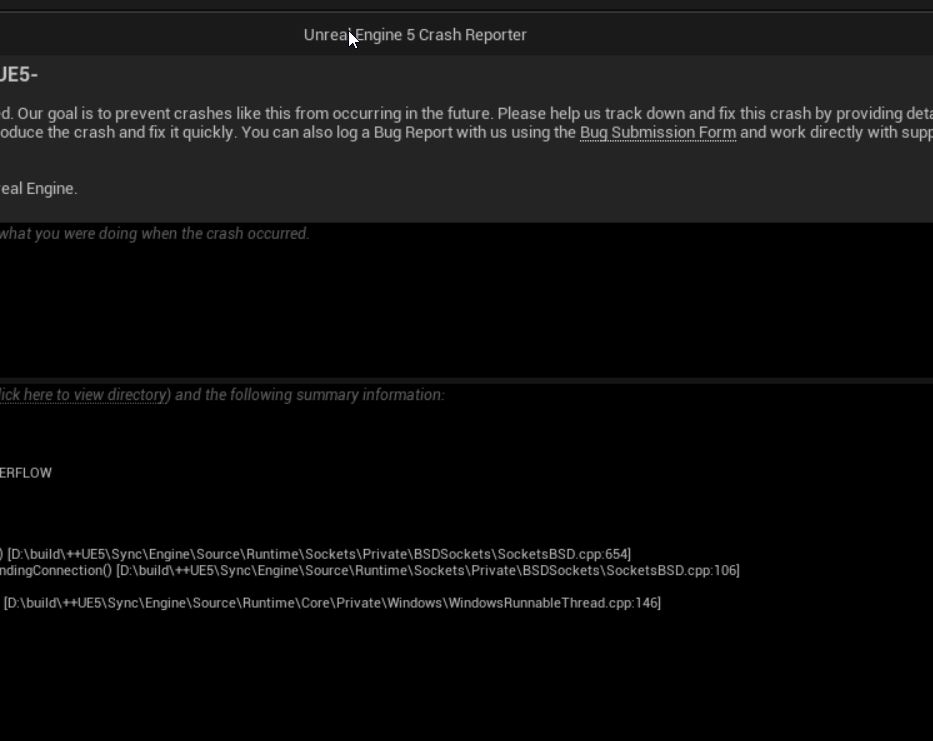
Task: Select the SocketsBSD.cpp:106 call stack line
Action: coord(370,570)
